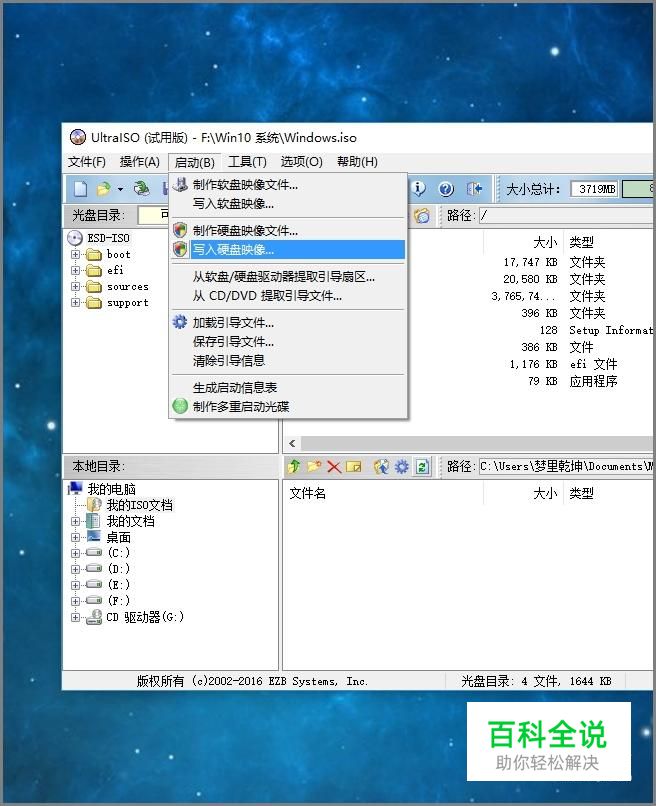Click the floppy icon for 制作软盘映像文件
The height and width of the screenshot is (806, 656).
click(180, 185)
